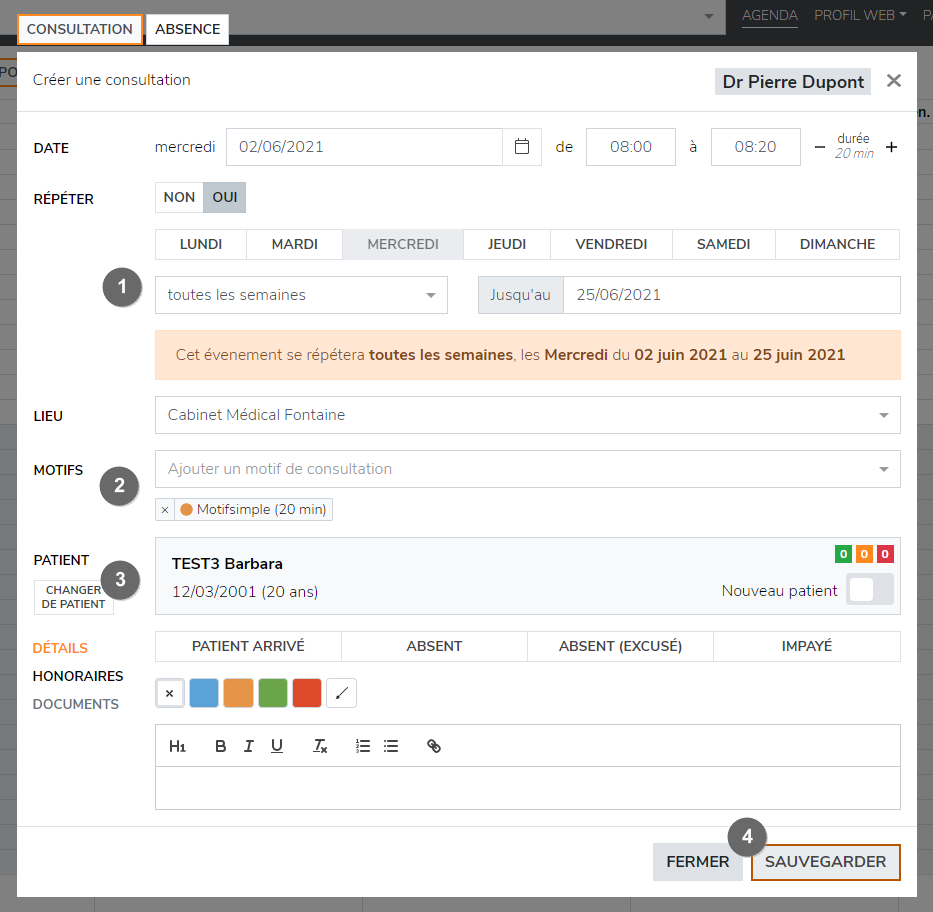Remove the Motifsimple motif tag
The image size is (933, 912).
tap(165, 510)
